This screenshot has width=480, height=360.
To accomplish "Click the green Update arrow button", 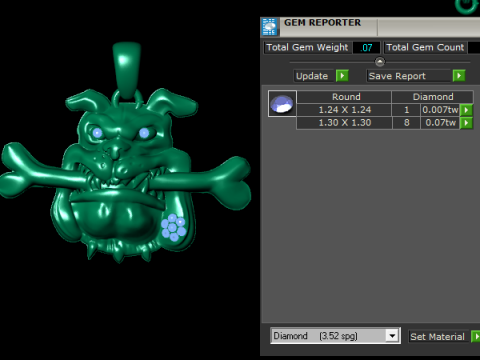I will (x=342, y=76).
